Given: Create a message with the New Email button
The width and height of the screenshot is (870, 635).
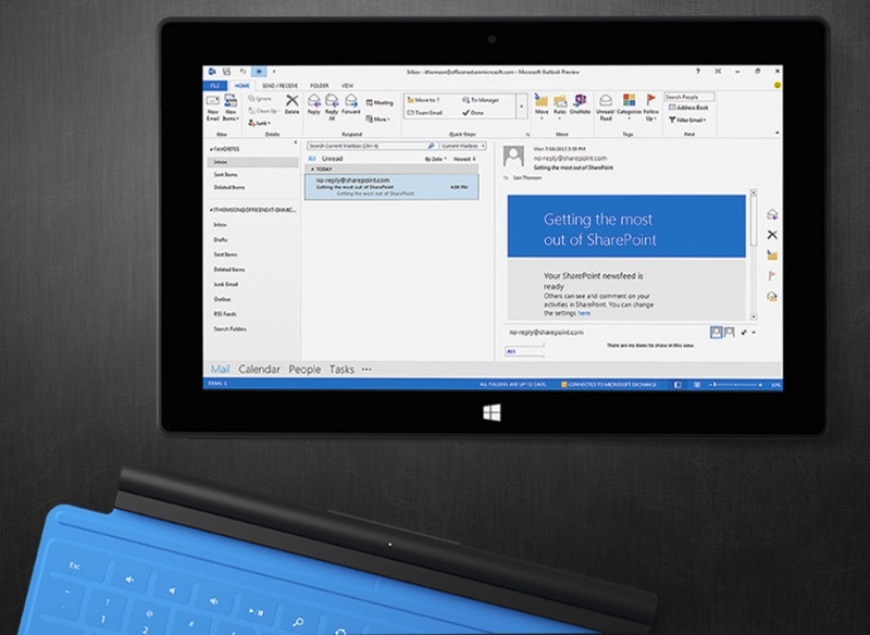Looking at the screenshot, I should tap(213, 108).
